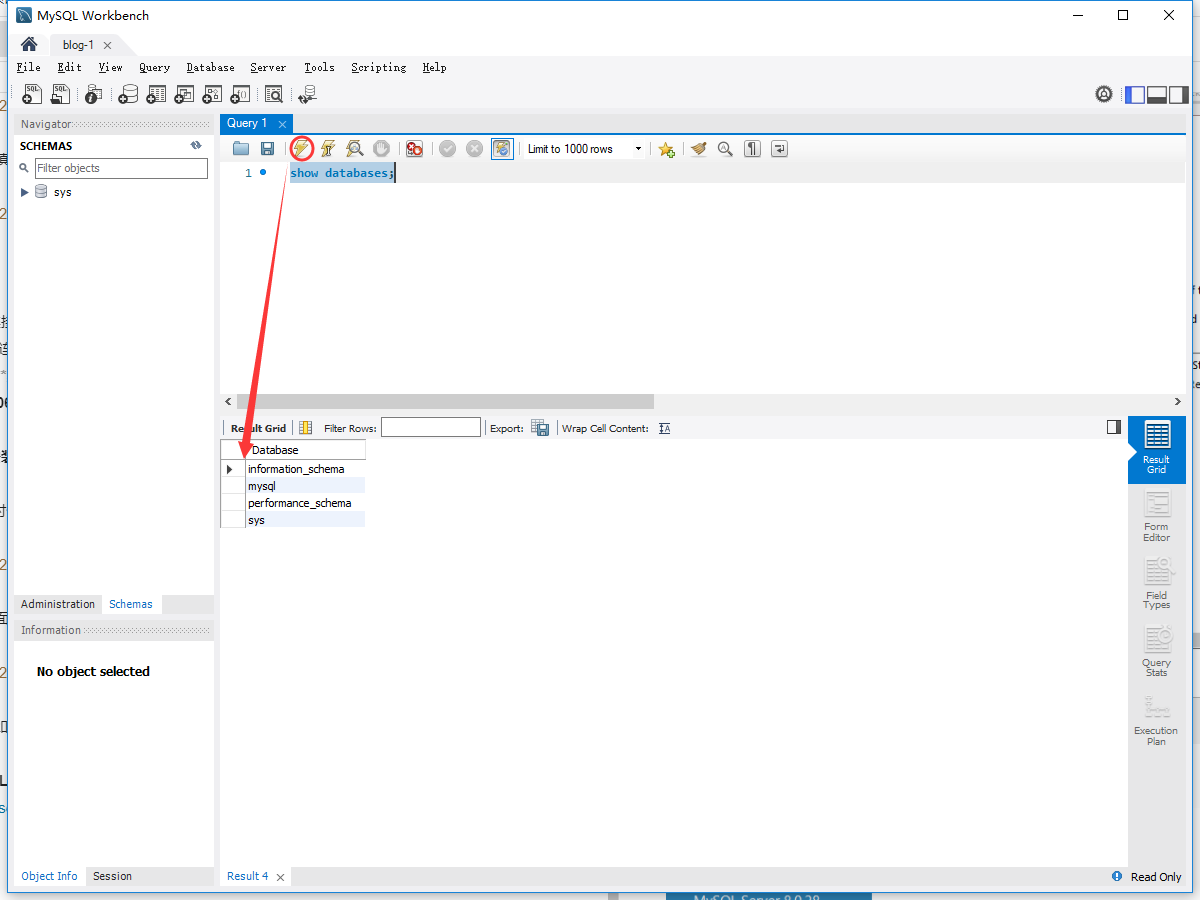Image resolution: width=1200 pixels, height=900 pixels.
Task: Search table data icon
Action: 274,94
